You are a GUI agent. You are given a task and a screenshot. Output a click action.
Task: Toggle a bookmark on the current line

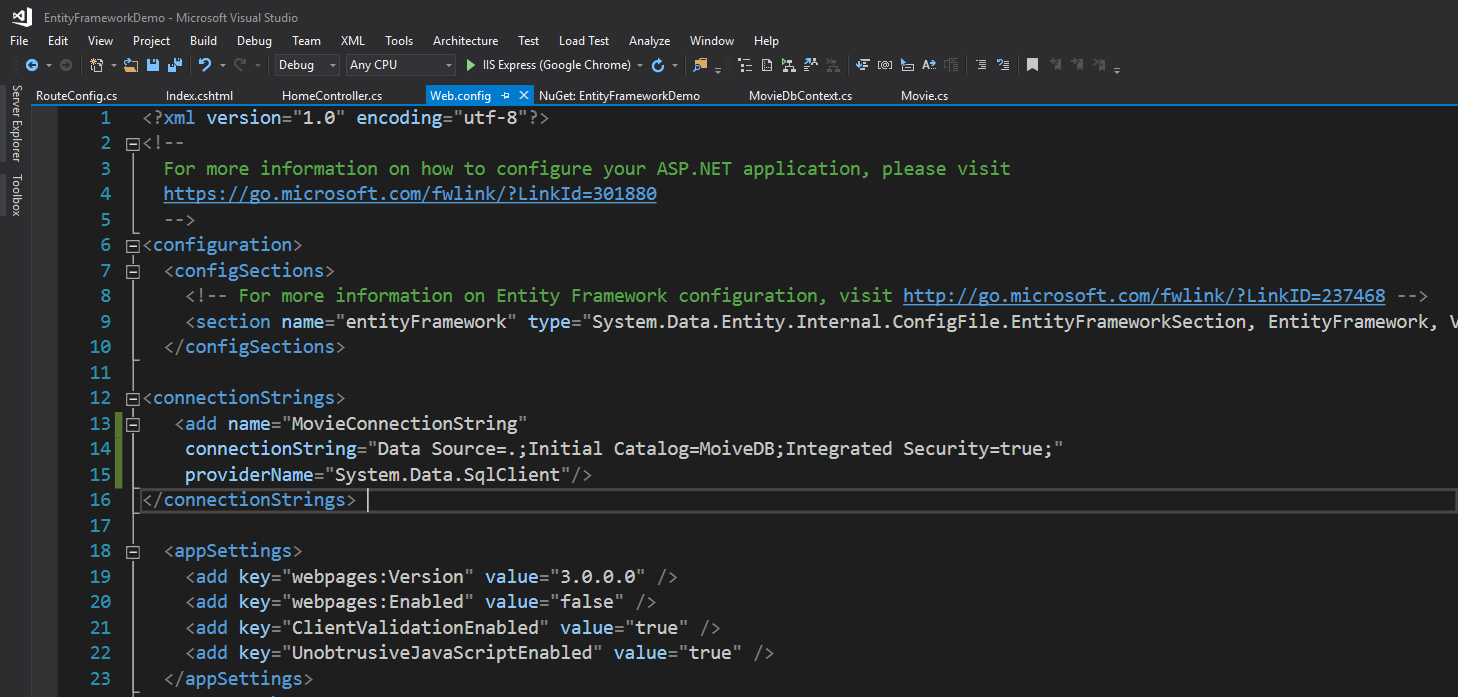(x=1032, y=64)
